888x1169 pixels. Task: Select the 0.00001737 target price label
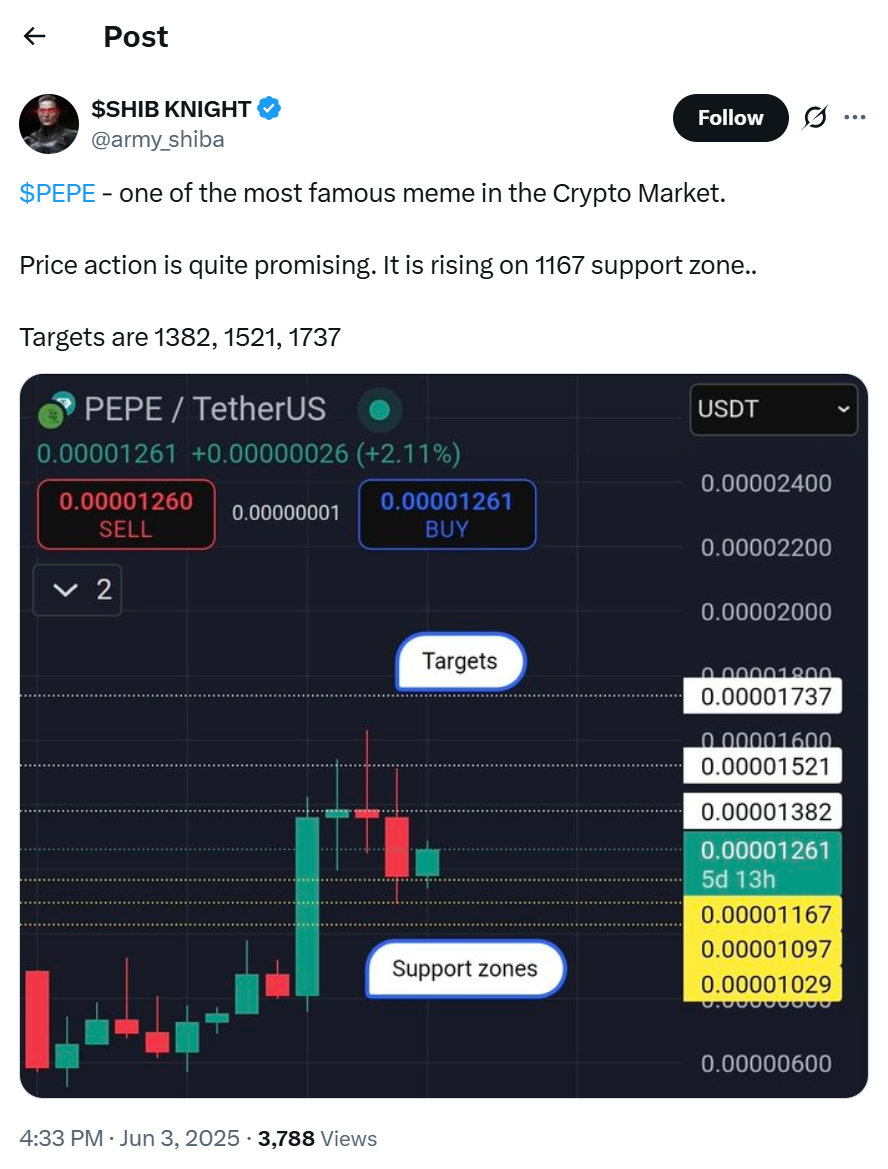[x=763, y=696]
